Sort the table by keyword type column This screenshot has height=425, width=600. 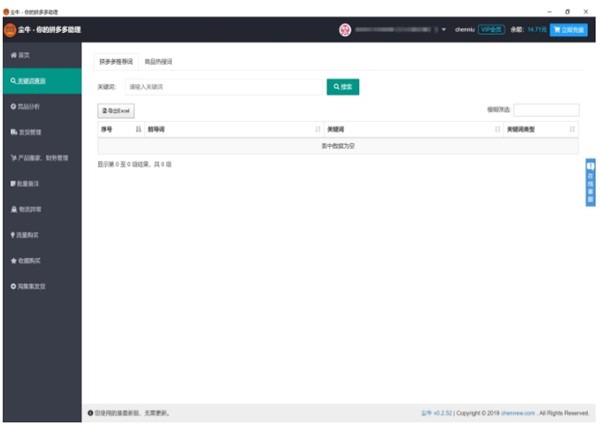(541, 129)
